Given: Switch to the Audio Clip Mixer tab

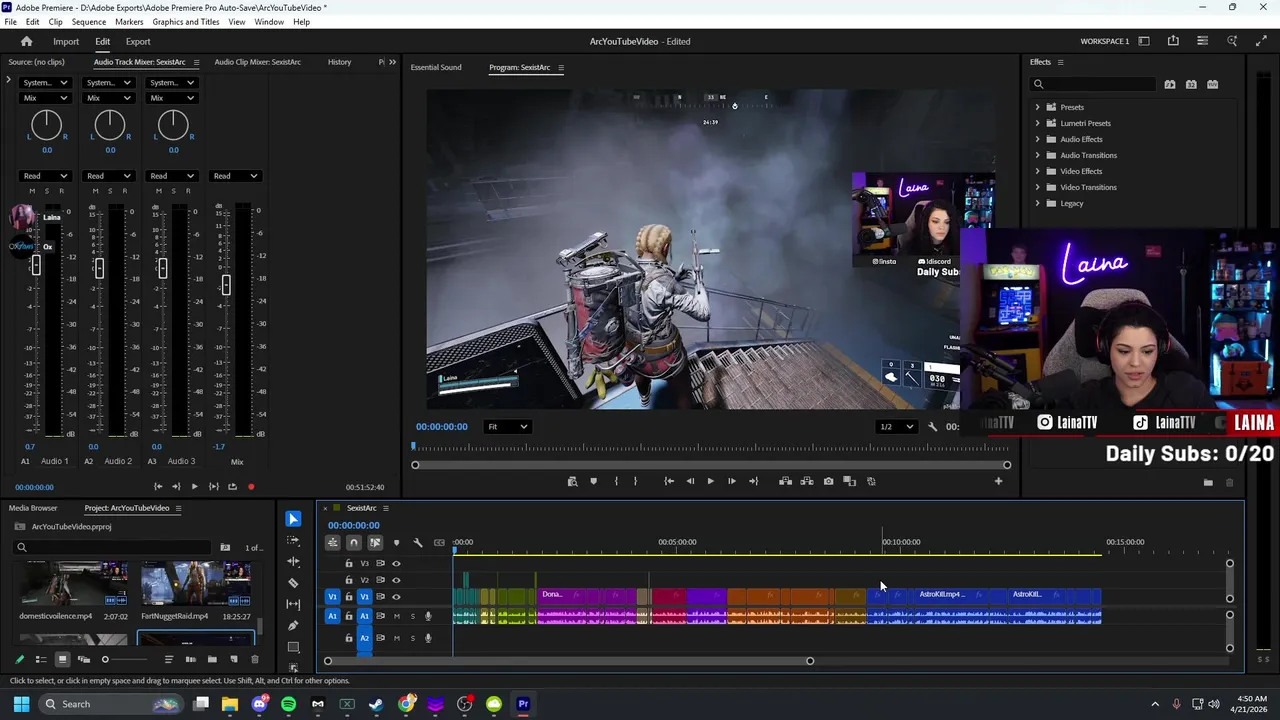Looking at the screenshot, I should [x=258, y=62].
